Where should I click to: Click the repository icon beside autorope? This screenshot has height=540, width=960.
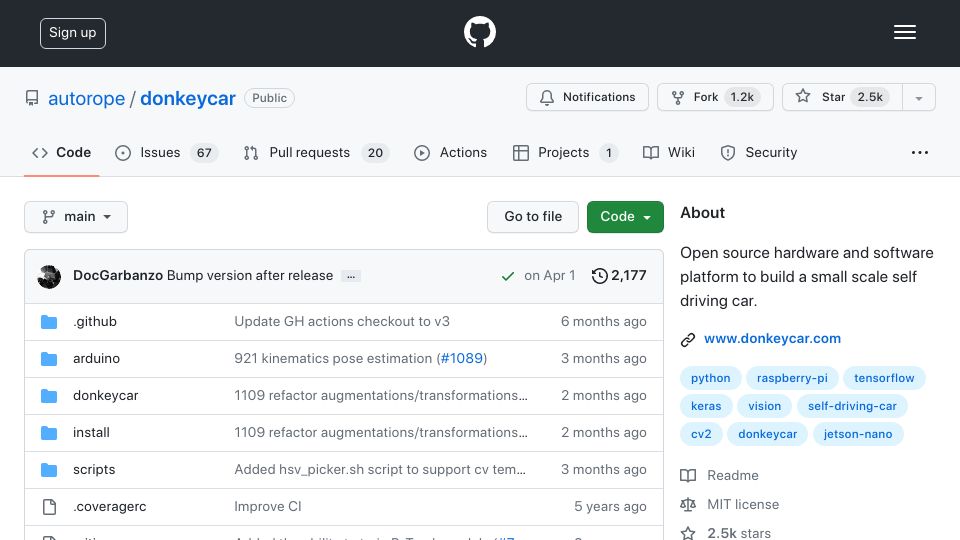tap(32, 98)
